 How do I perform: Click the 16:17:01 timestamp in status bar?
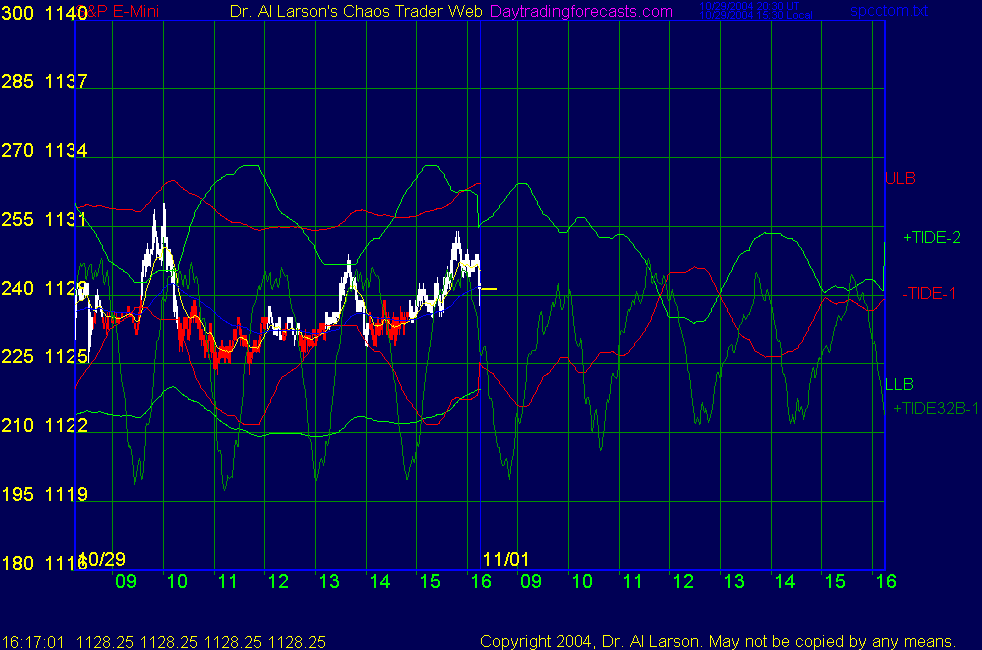31,641
